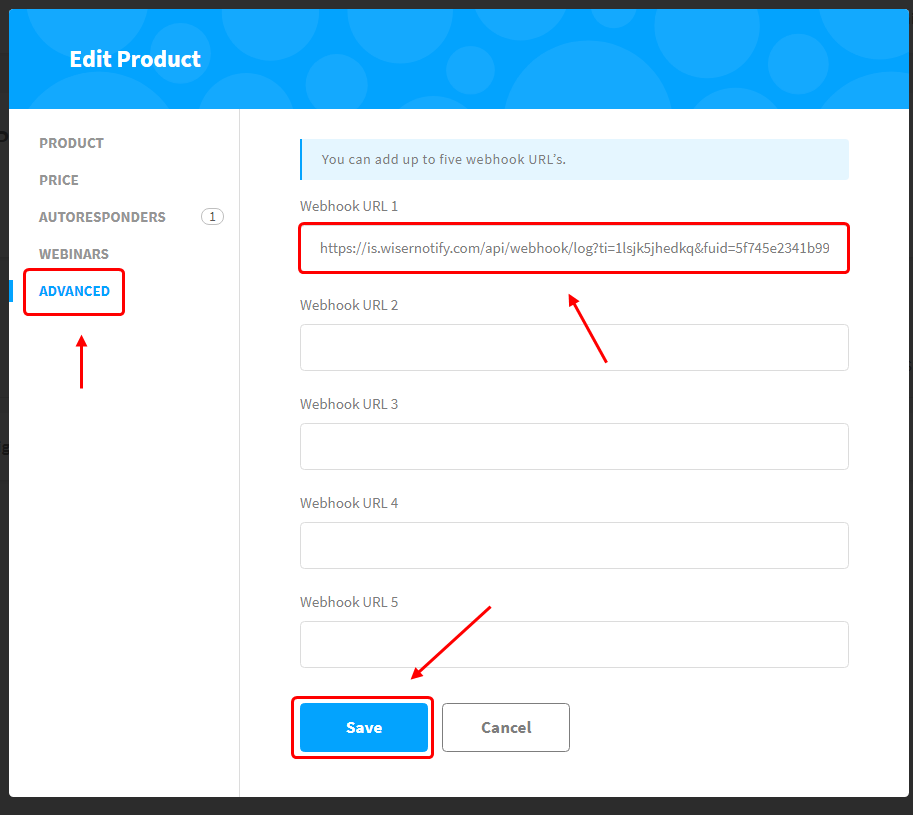Click the "Webhook URL 1" label
The height and width of the screenshot is (815, 913).
(349, 206)
